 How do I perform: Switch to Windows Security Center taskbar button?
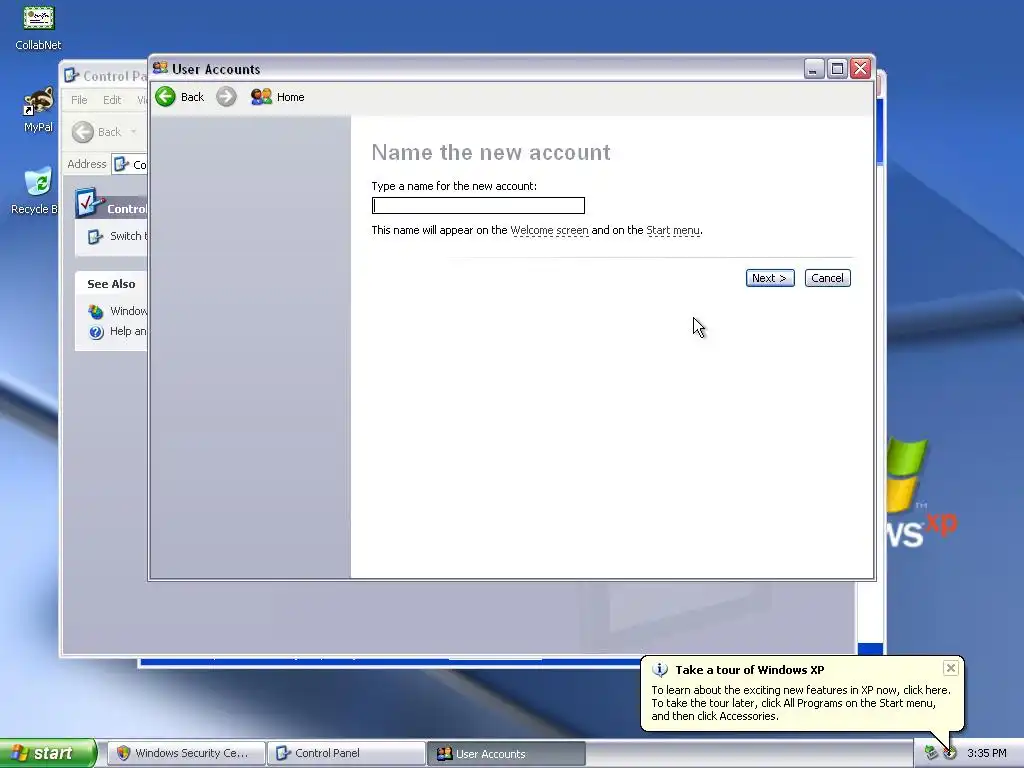pos(186,753)
